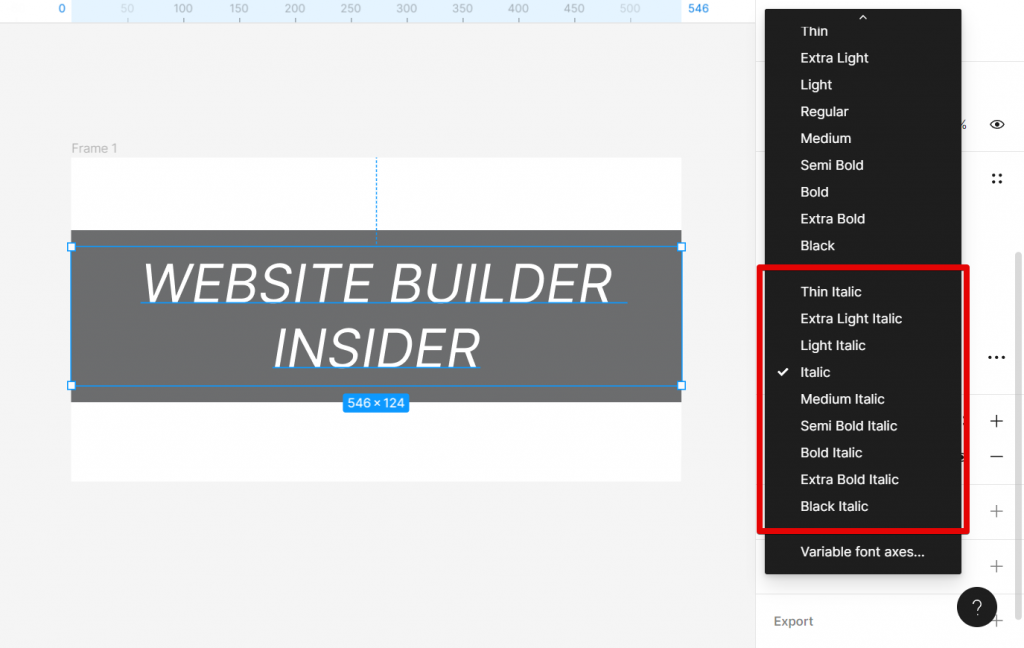Screen dimensions: 1024x648
Task: Toggle layer visibility eye icon
Action: pyautogui.click(x=997, y=125)
